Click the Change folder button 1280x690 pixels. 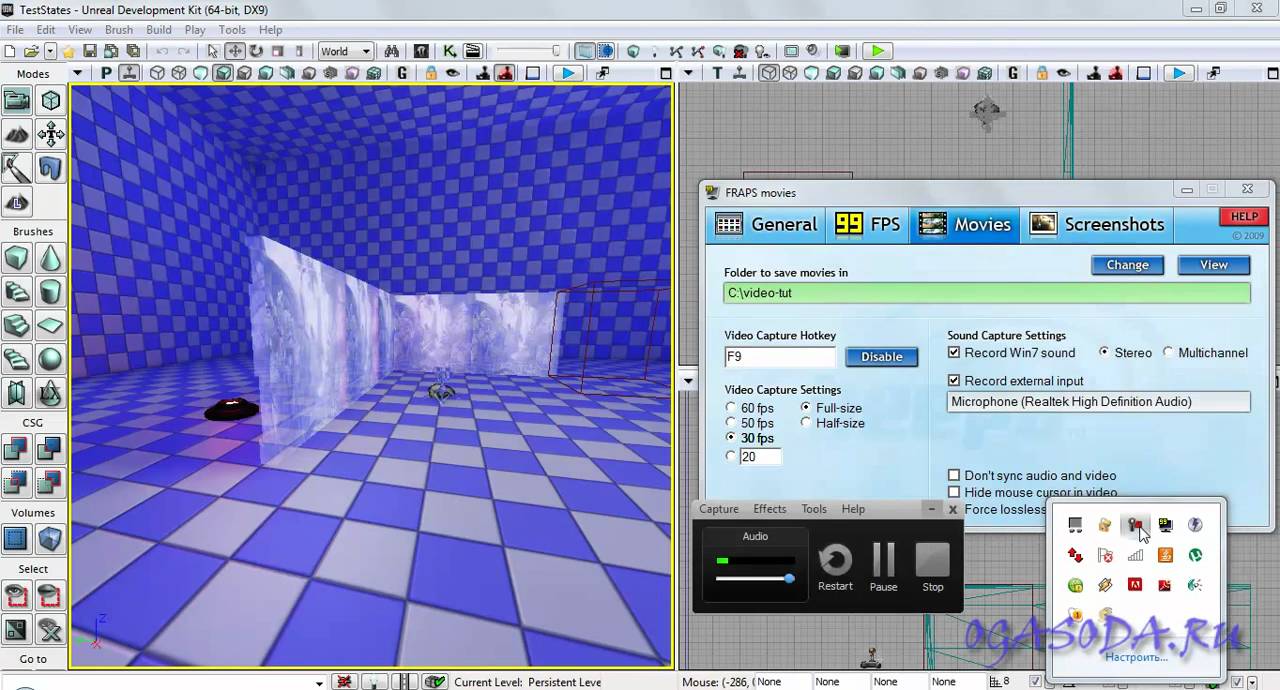pyautogui.click(x=1127, y=265)
